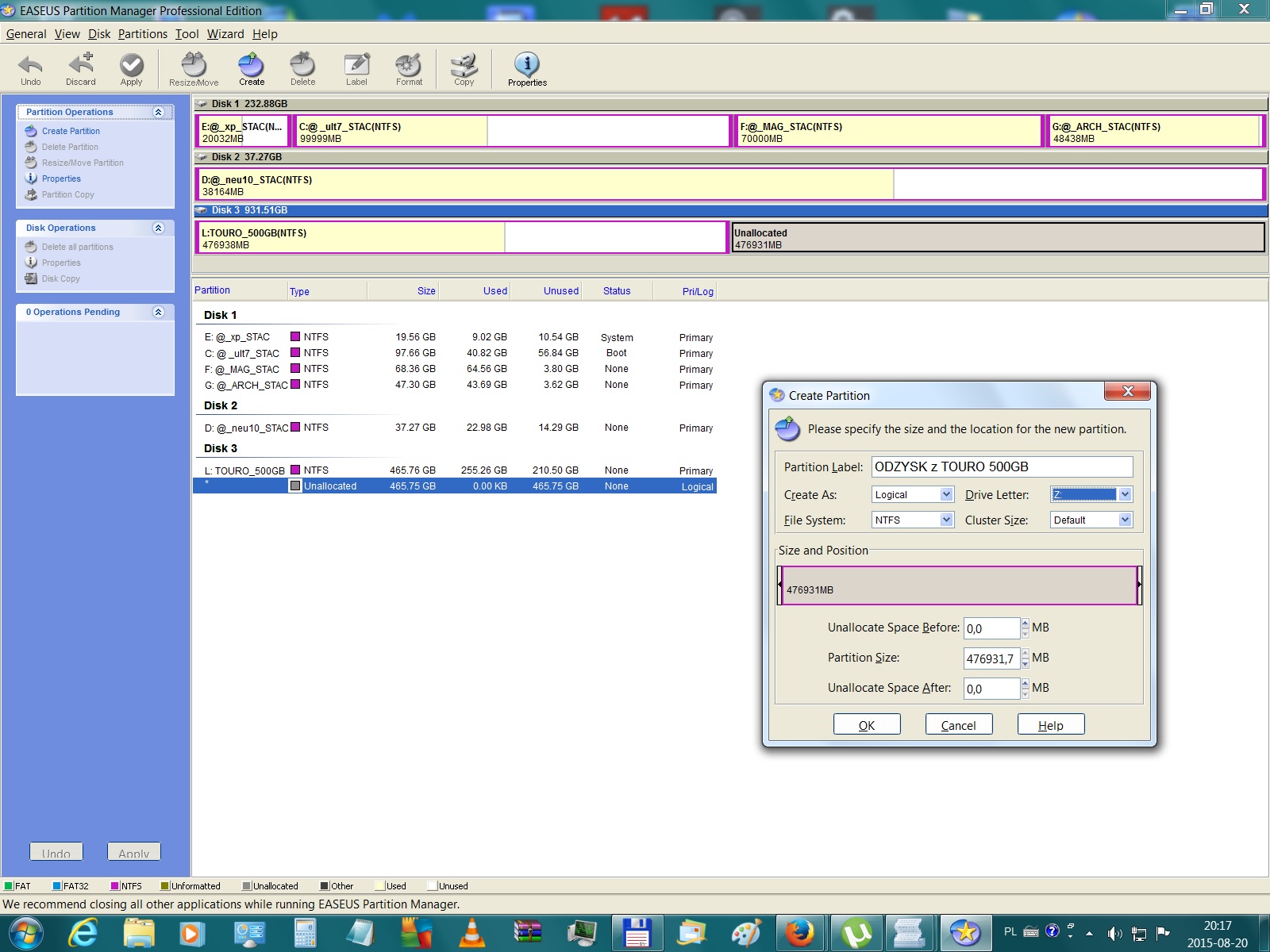Click the Unallocate Space After spinner
This screenshot has width=1270, height=952.
[x=1026, y=689]
